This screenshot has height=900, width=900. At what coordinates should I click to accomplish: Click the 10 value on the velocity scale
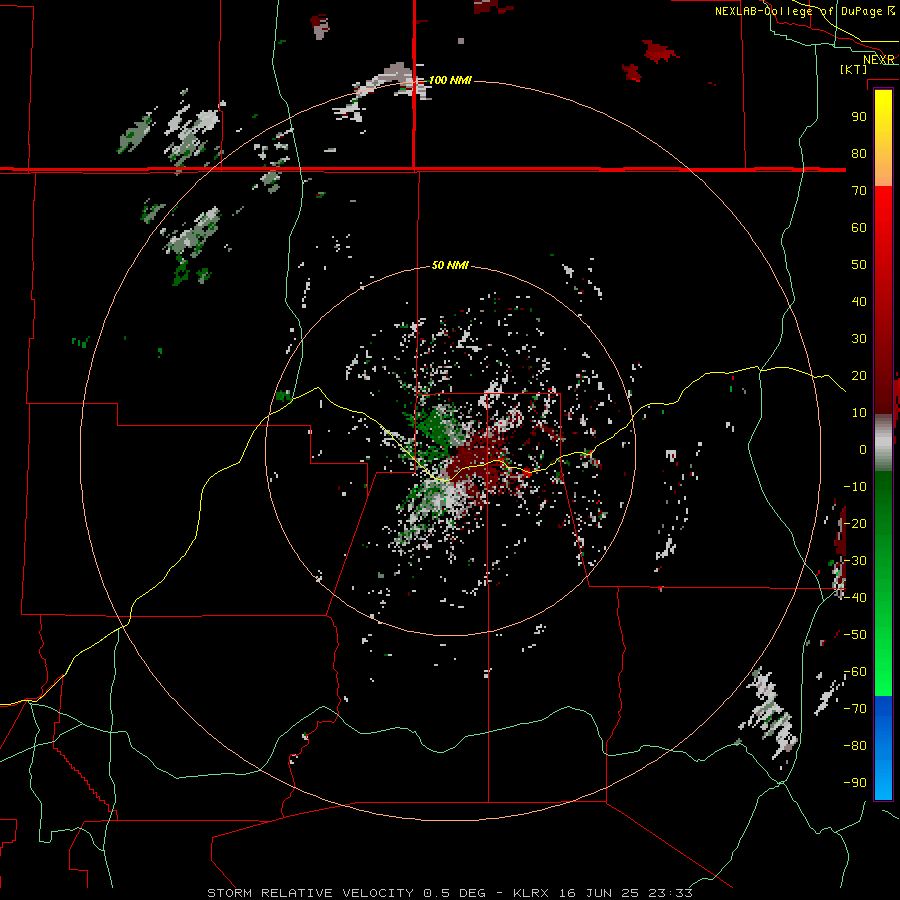[x=859, y=413]
